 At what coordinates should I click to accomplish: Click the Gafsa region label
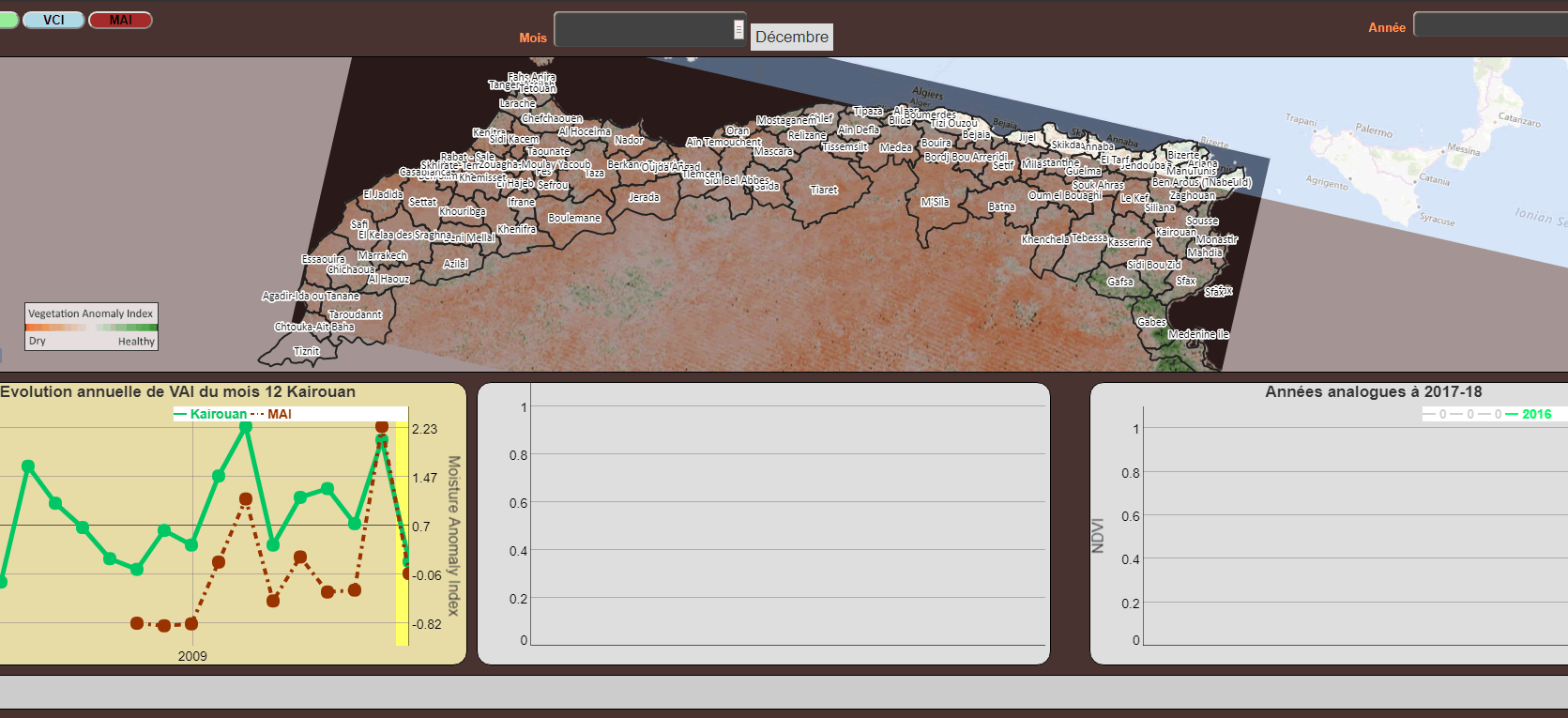[x=1119, y=282]
